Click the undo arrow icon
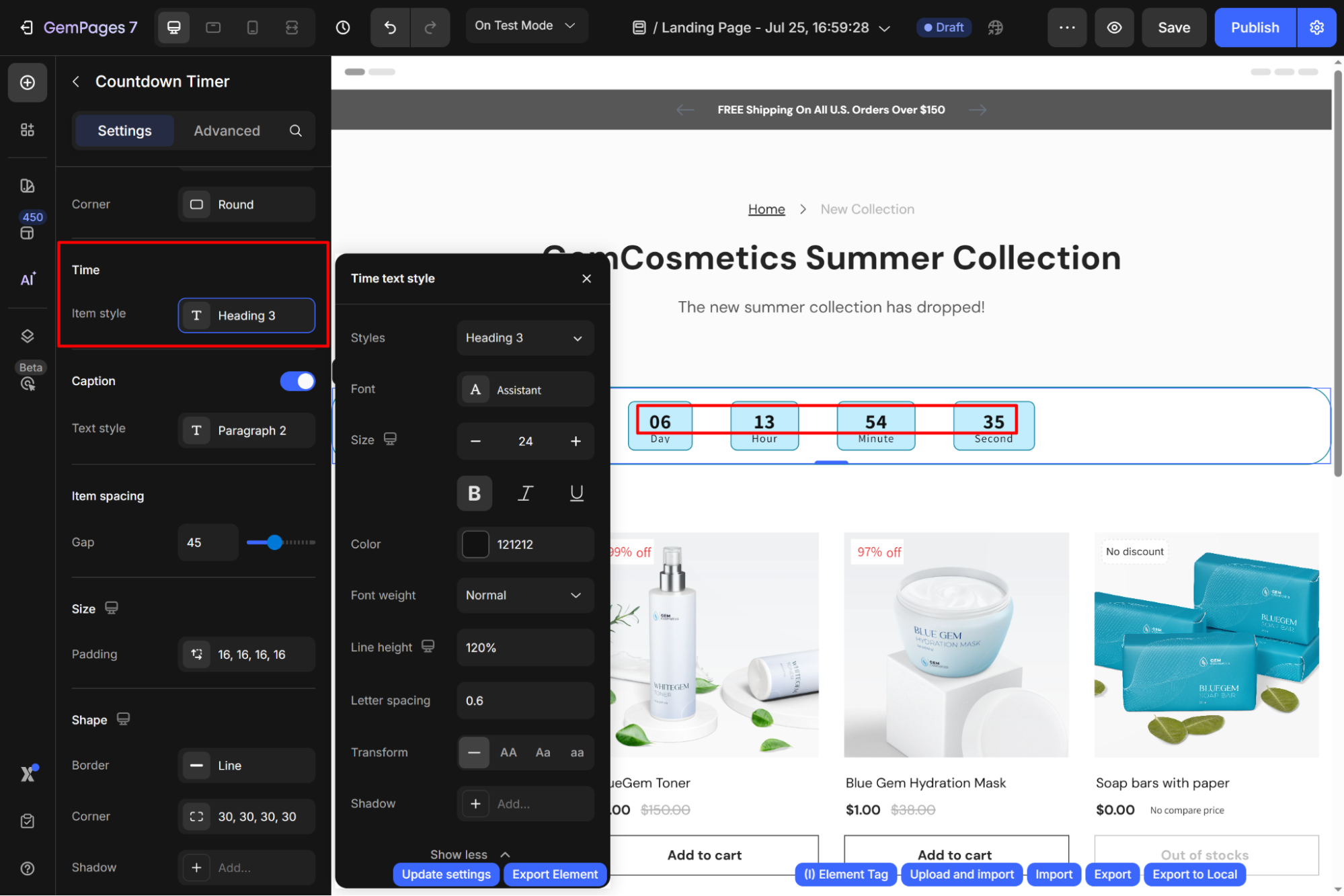Image resolution: width=1344 pixels, height=896 pixels. tap(390, 28)
